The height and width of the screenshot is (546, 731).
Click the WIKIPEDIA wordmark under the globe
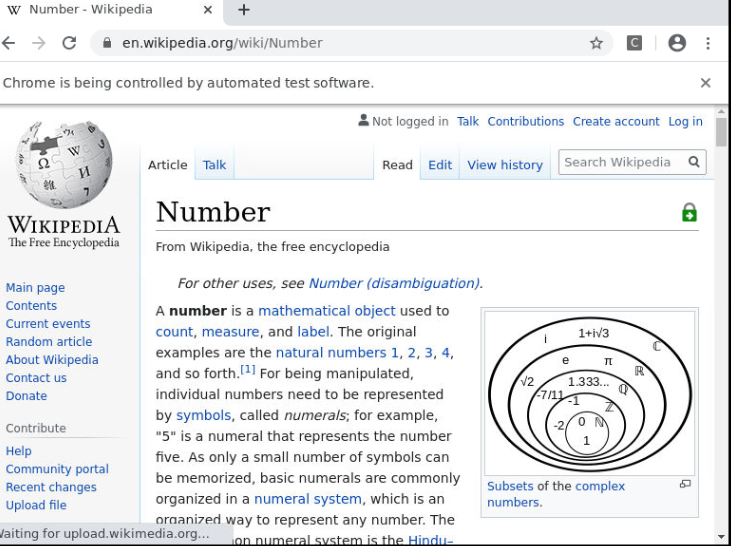point(64,225)
